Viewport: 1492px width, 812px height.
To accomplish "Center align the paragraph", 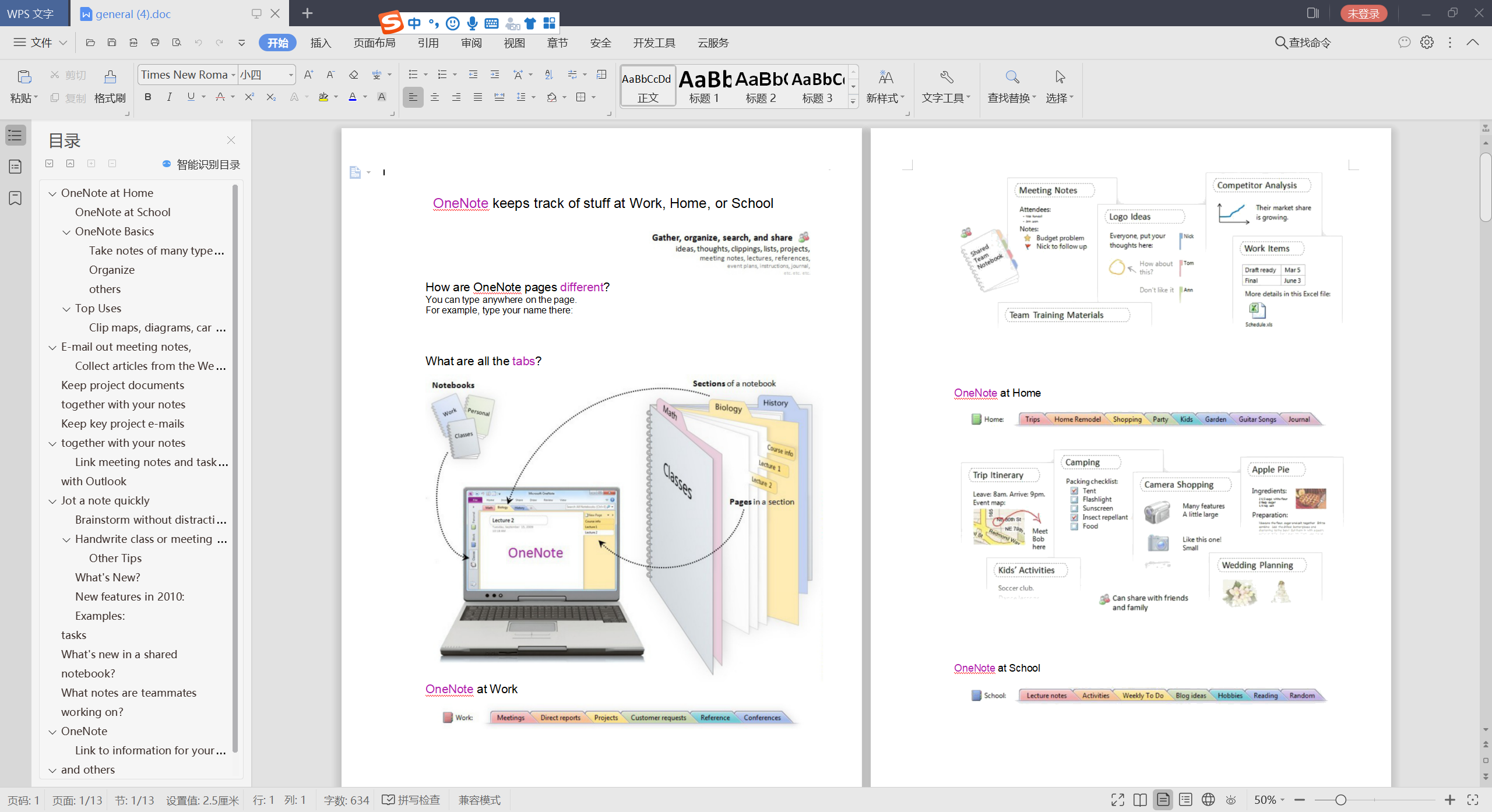I will pyautogui.click(x=435, y=97).
